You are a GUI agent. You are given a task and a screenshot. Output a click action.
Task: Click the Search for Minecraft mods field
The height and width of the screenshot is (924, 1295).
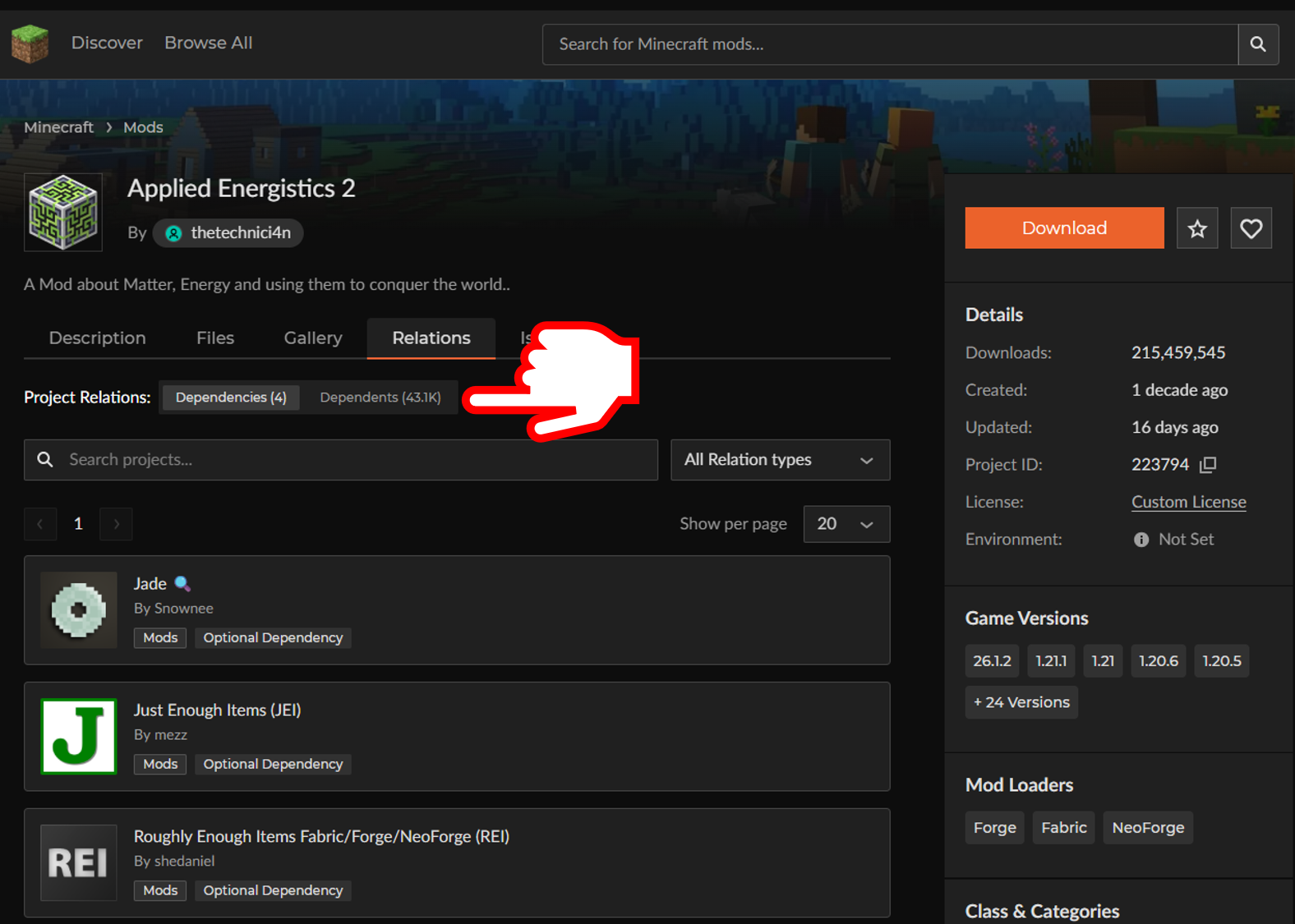click(890, 44)
